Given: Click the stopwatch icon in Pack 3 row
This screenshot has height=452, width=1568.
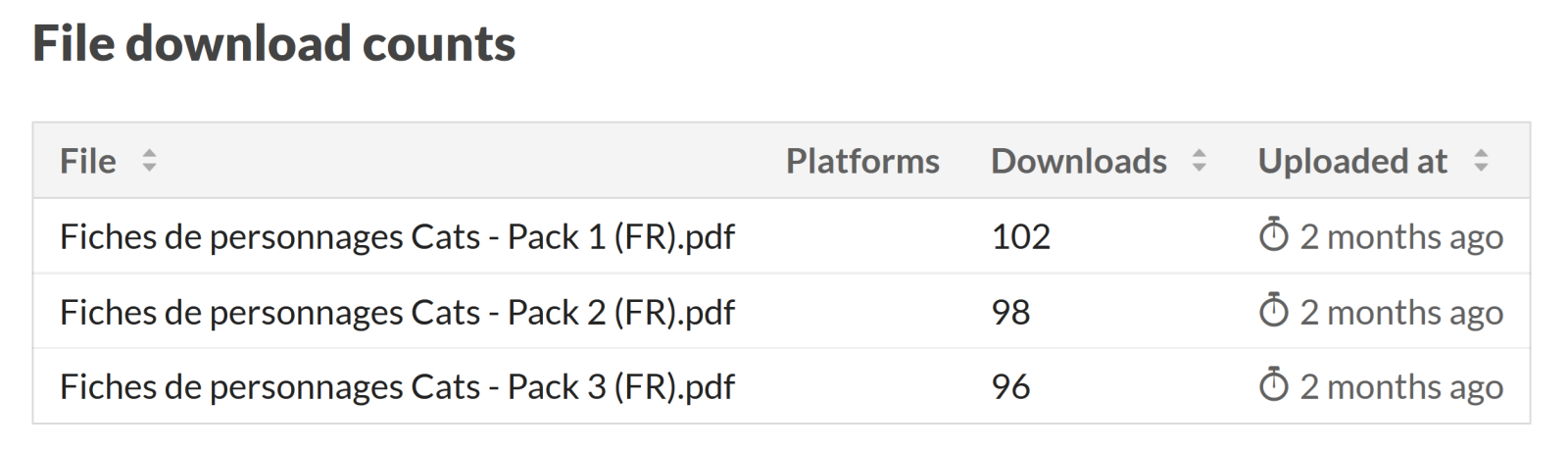Looking at the screenshot, I should (x=1273, y=386).
